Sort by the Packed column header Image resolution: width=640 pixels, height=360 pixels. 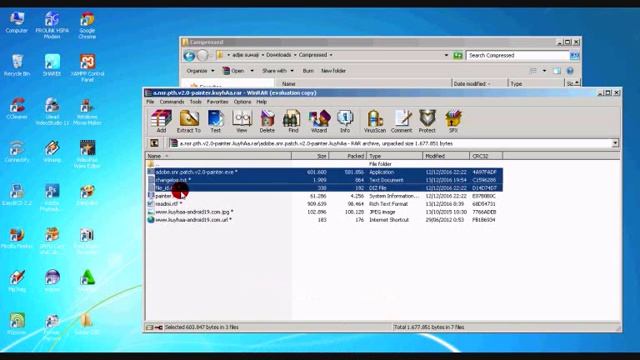[x=348, y=156]
